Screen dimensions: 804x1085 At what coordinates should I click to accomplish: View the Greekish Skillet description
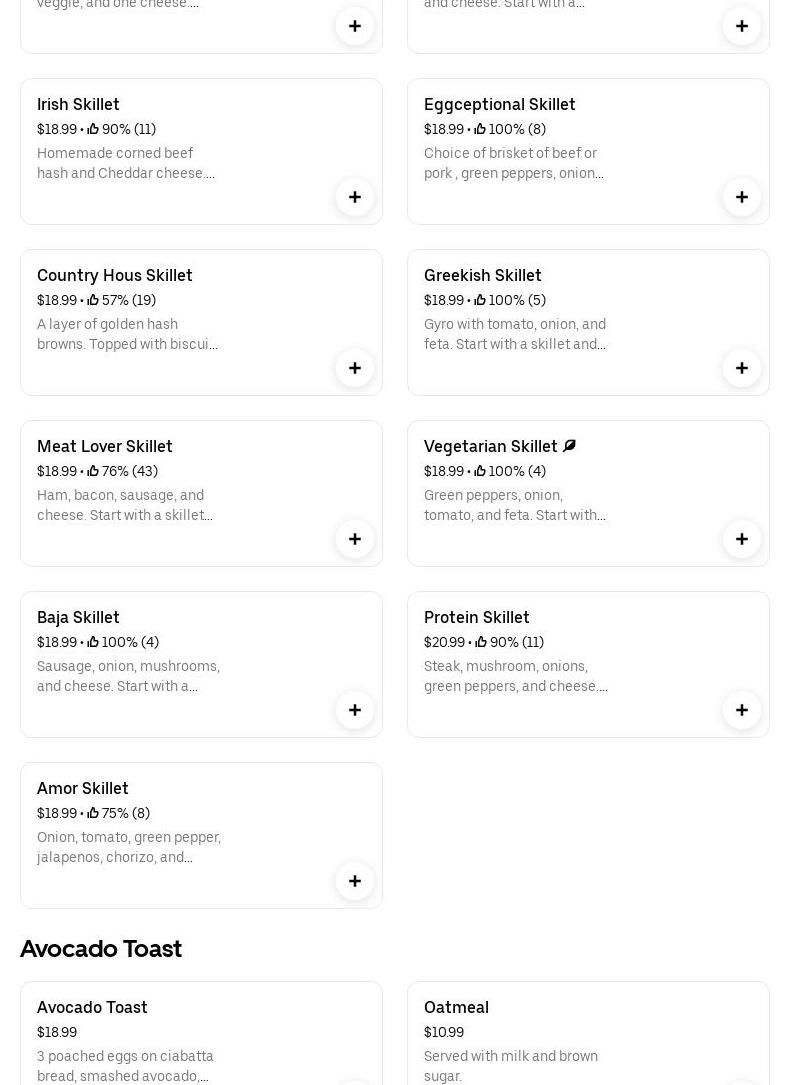[515, 334]
